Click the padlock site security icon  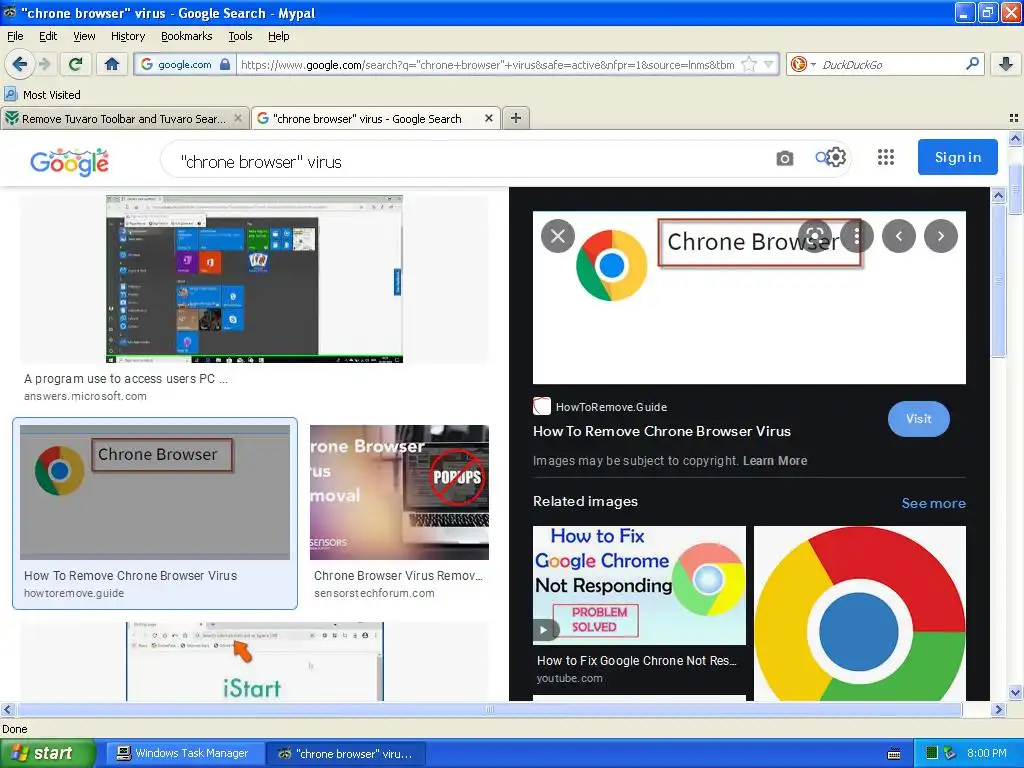(x=225, y=64)
